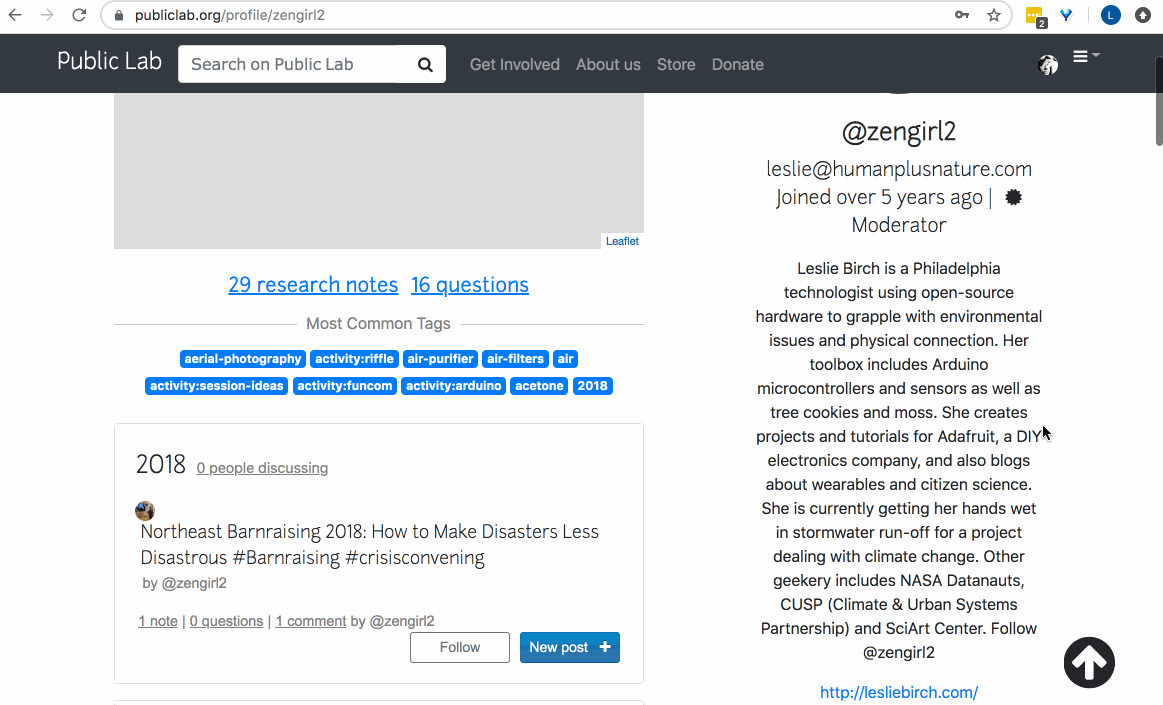Open the dropdown caret beside the hamburger menu
The image size is (1163, 705).
click(x=1095, y=57)
